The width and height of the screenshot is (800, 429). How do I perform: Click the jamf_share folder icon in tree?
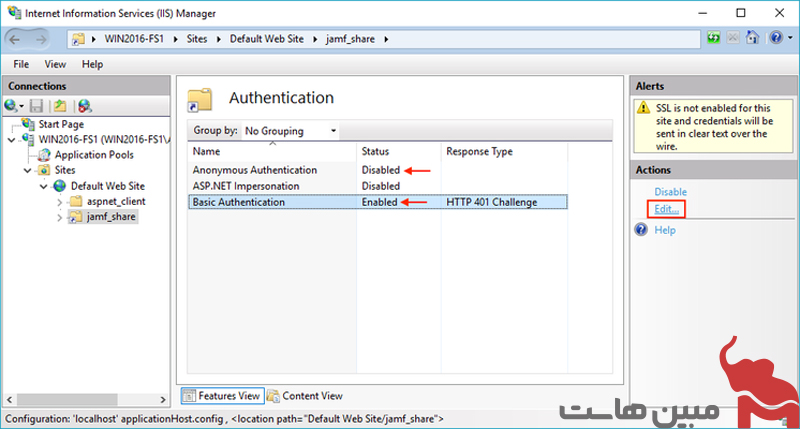pyautogui.click(x=76, y=217)
